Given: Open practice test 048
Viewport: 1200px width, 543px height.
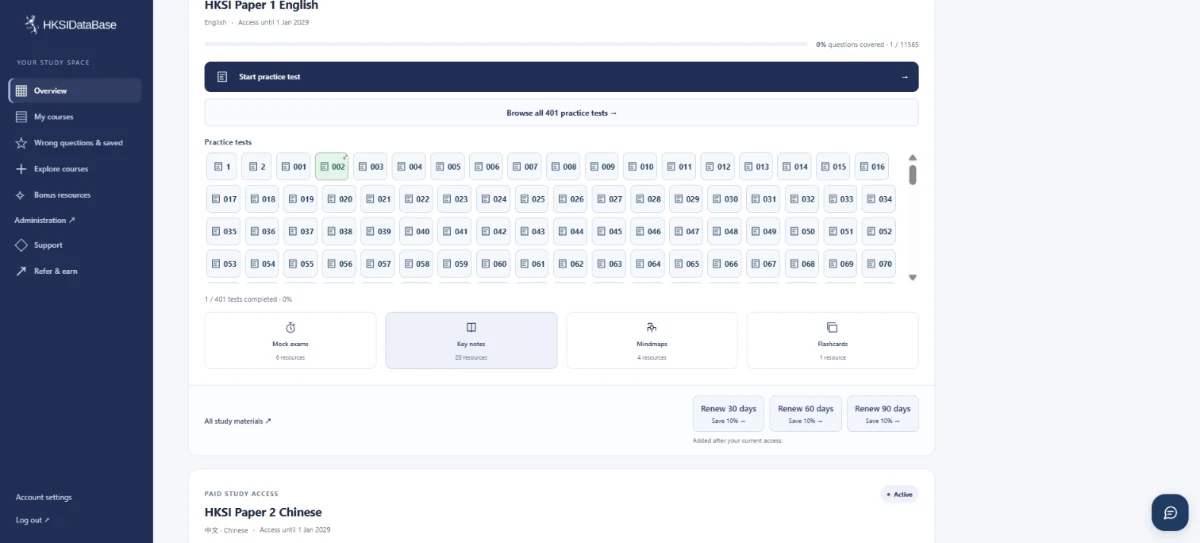Looking at the screenshot, I should (724, 231).
